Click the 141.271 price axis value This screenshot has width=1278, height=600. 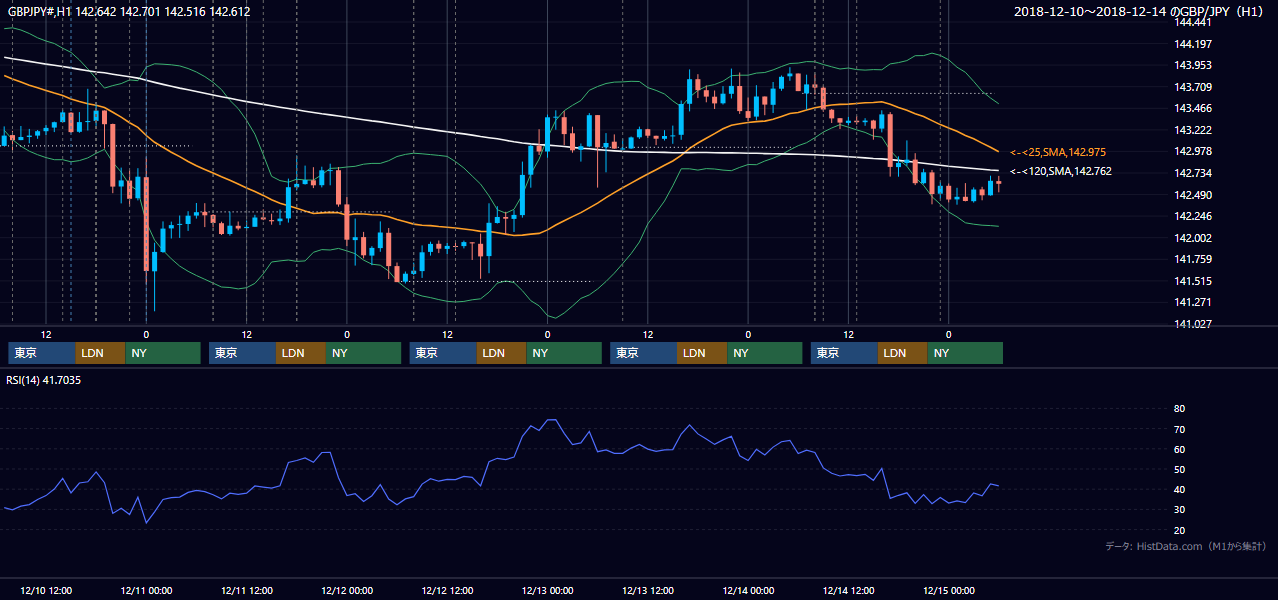coord(1193,302)
